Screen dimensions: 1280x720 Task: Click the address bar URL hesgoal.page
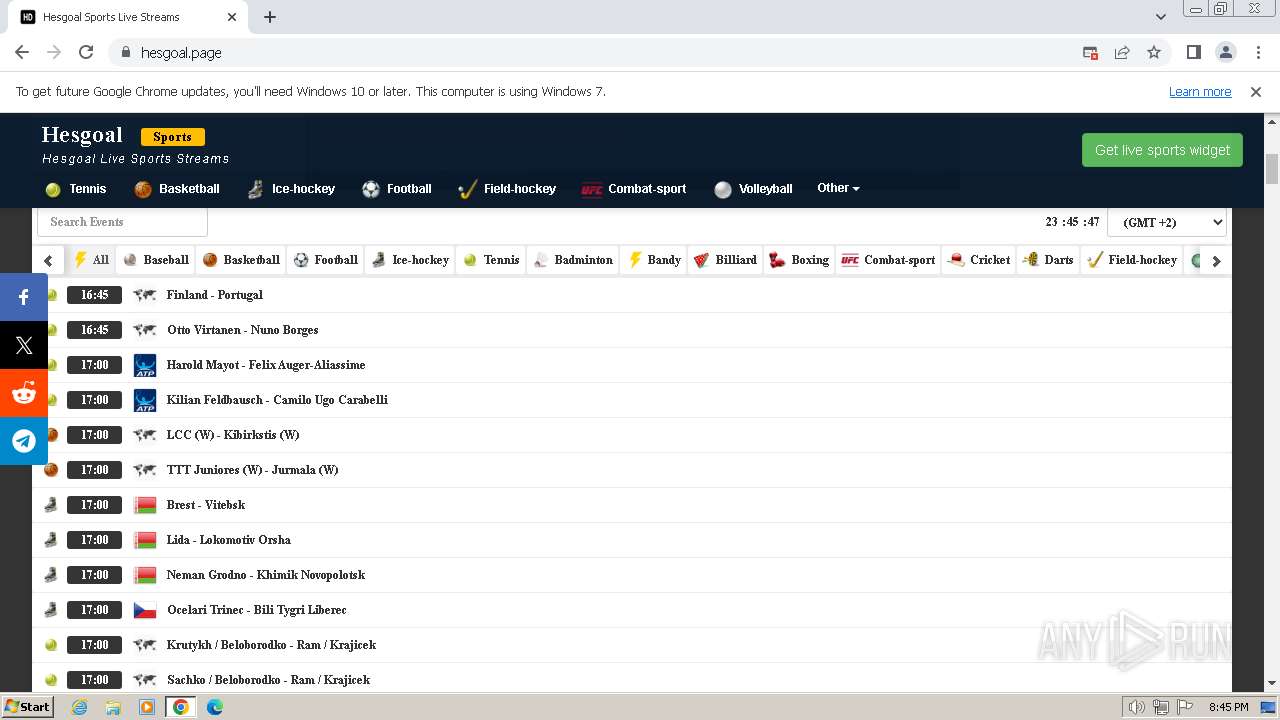pos(181,52)
